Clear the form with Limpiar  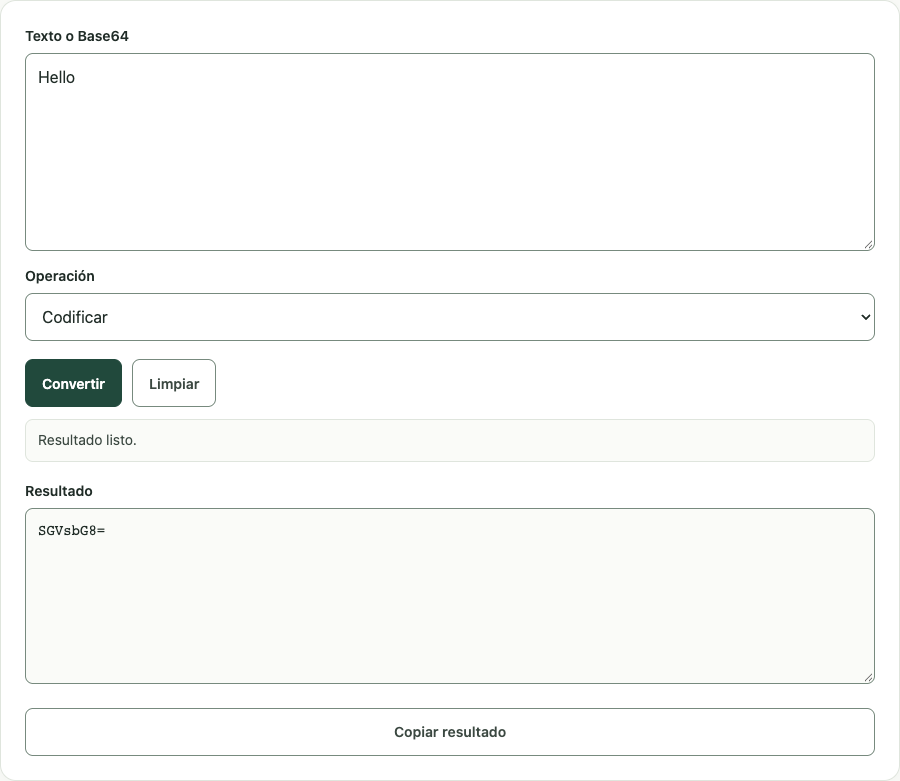174,383
